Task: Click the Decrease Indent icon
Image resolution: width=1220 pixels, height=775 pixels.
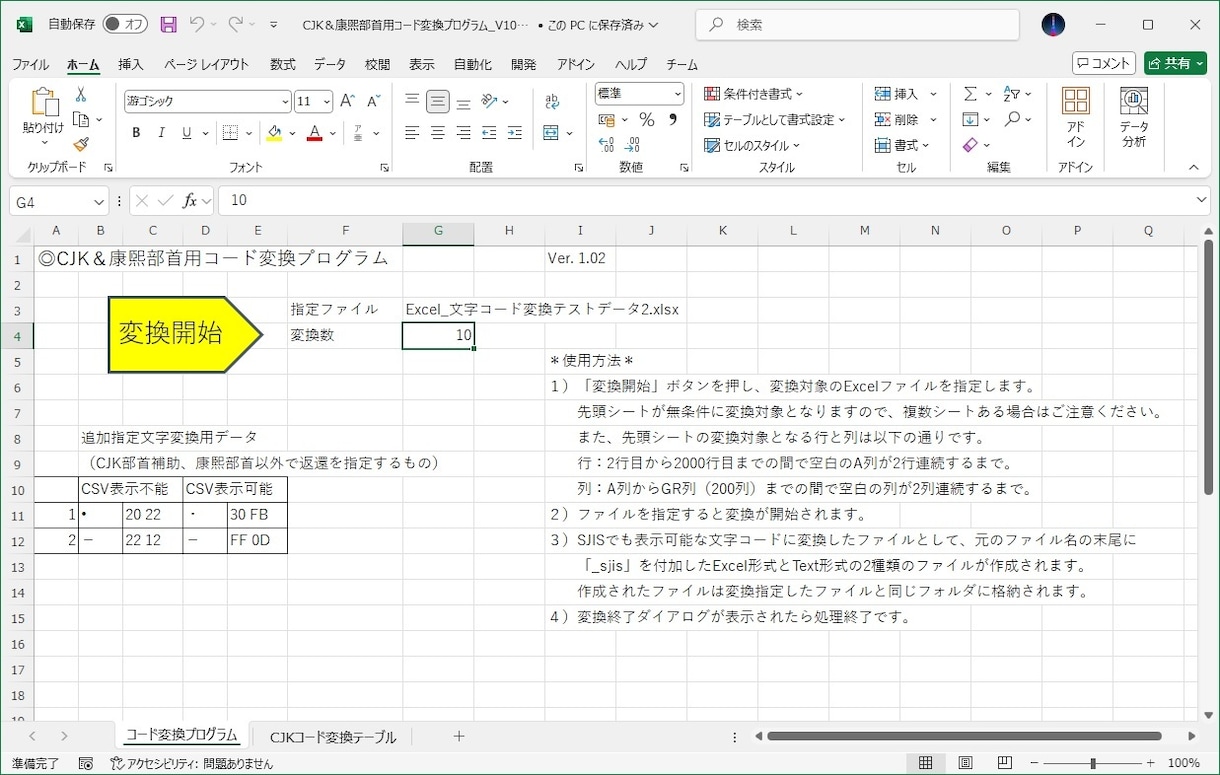Action: (489, 133)
